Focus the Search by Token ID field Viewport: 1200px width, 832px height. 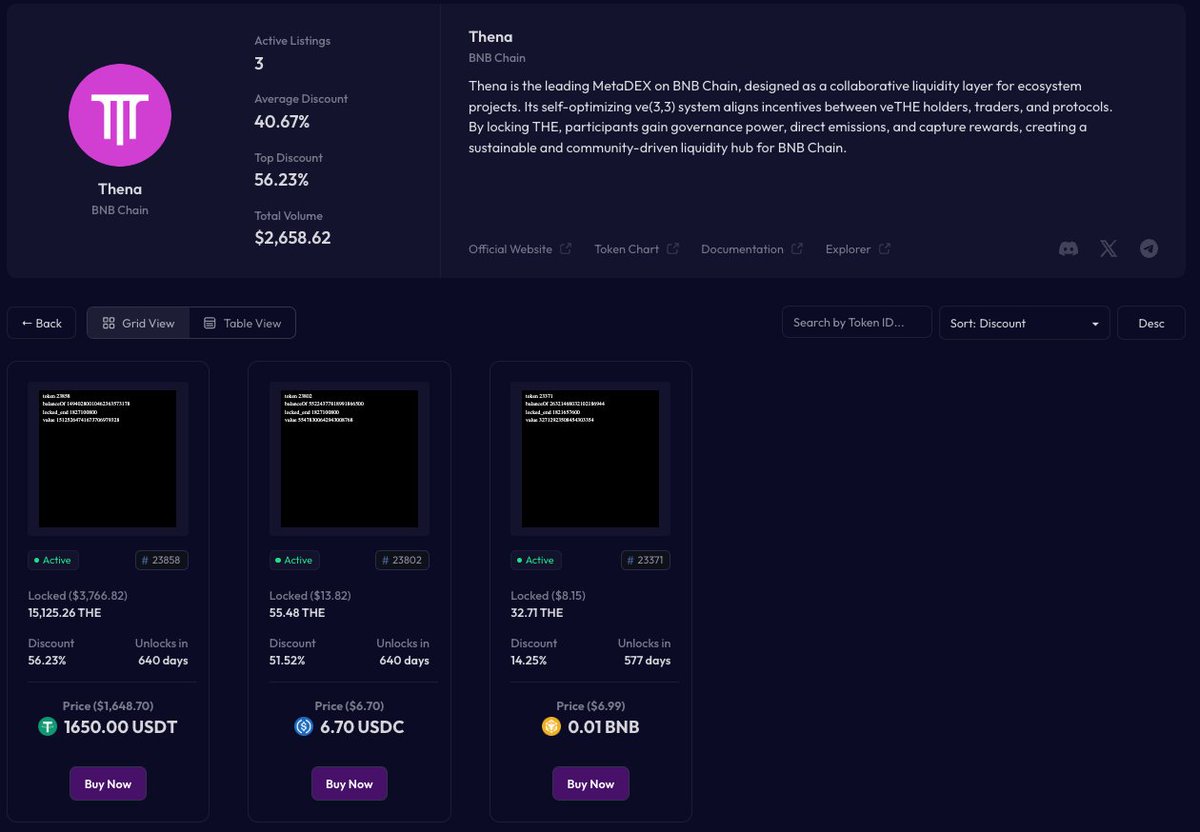pos(857,323)
